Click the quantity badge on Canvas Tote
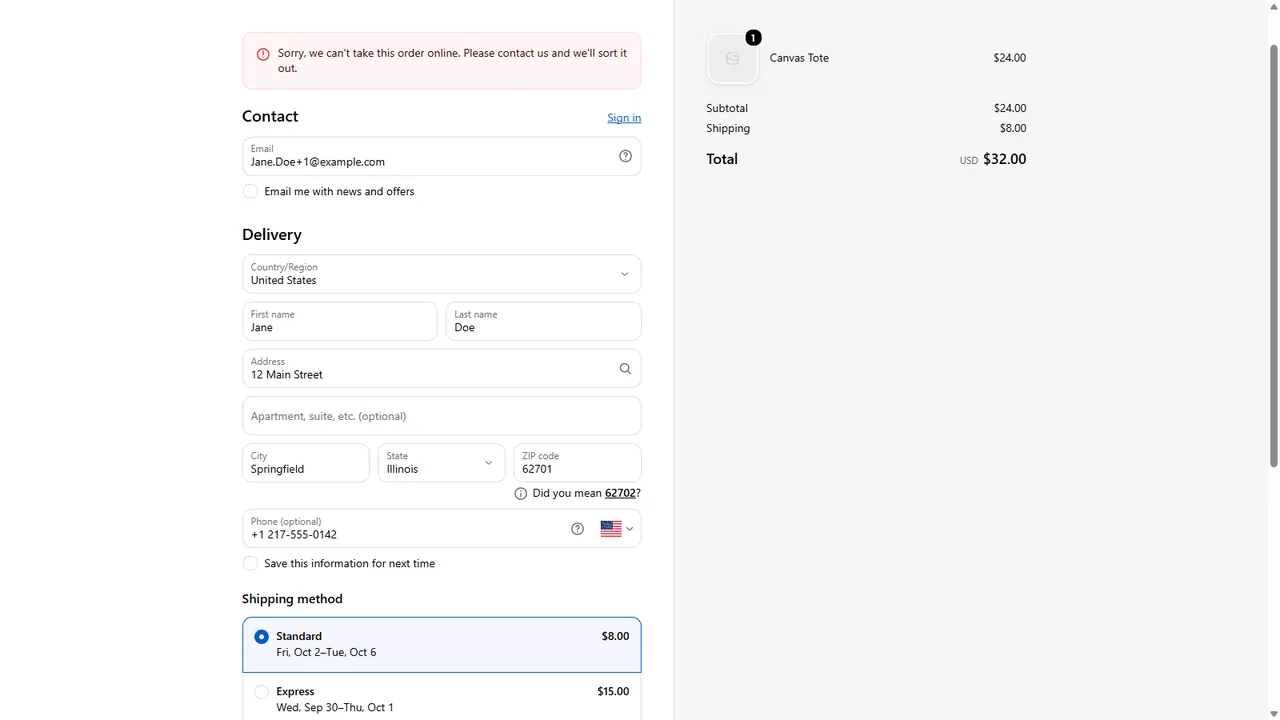 click(753, 38)
